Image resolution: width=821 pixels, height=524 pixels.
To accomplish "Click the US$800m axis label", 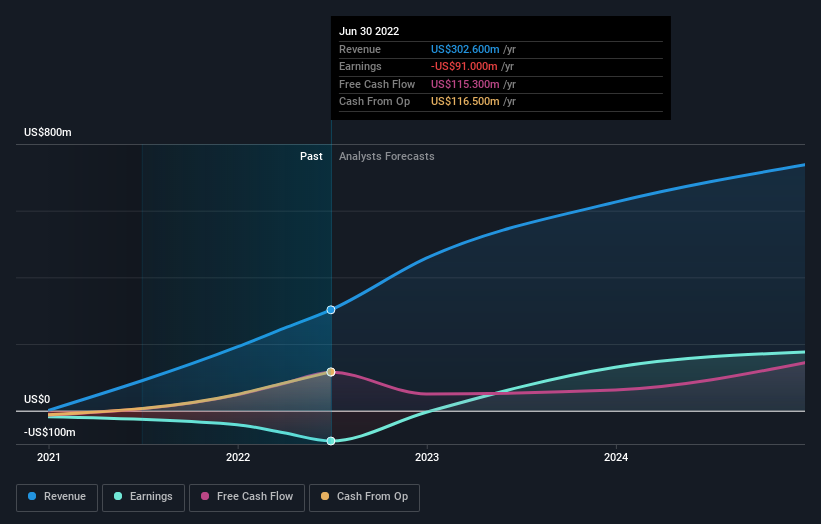I will [x=48, y=132].
